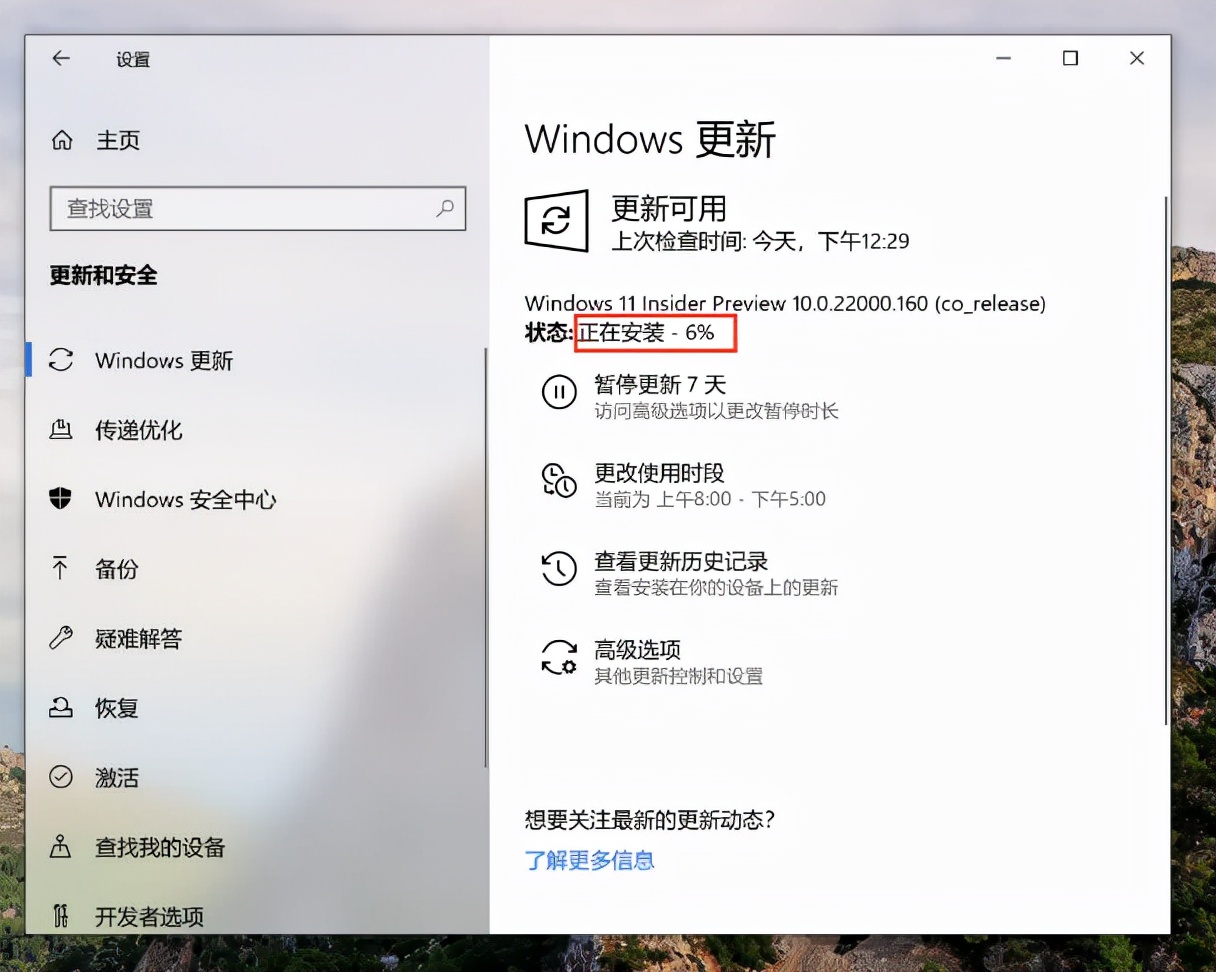Click the 更新可用 heading
The width and height of the screenshot is (1216, 972).
coord(668,207)
